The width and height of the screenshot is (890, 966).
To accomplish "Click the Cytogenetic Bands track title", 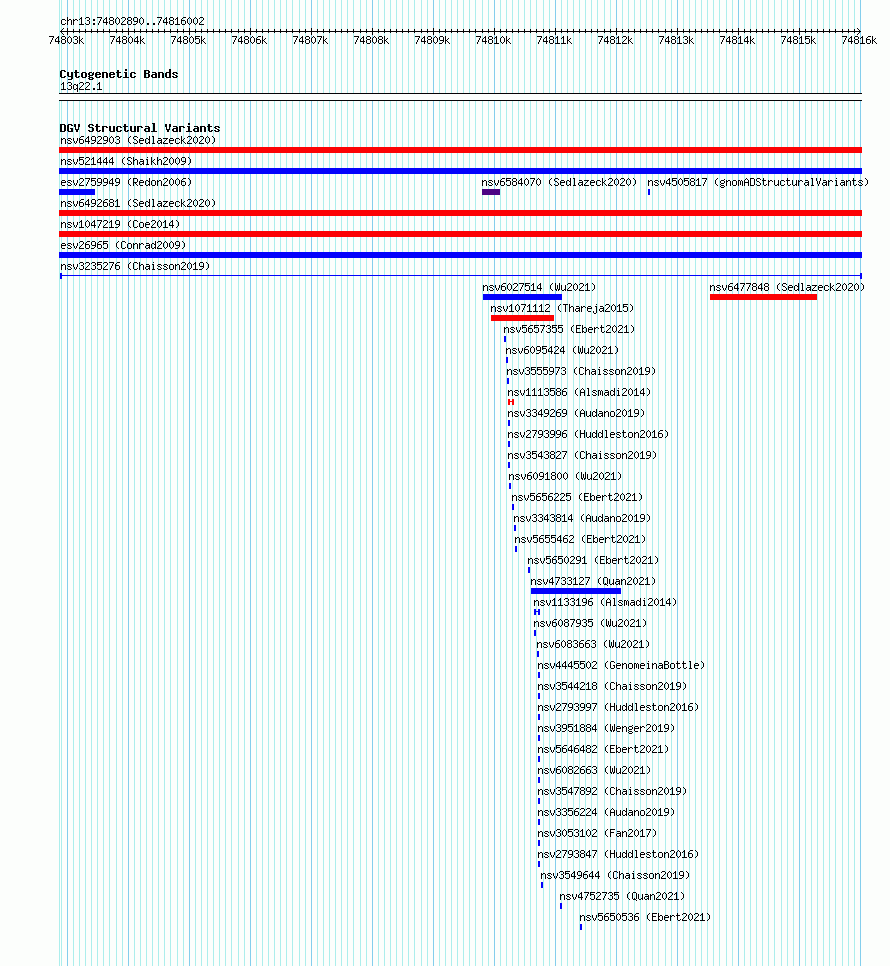I will pyautogui.click(x=119, y=74).
